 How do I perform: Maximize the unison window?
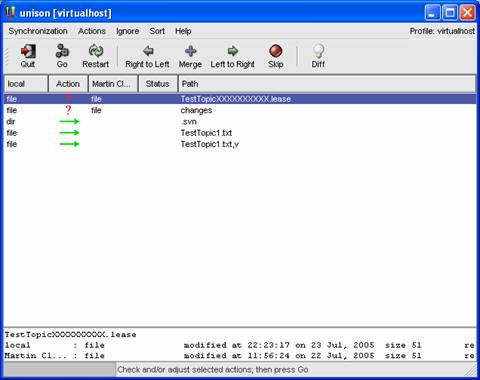coord(450,13)
